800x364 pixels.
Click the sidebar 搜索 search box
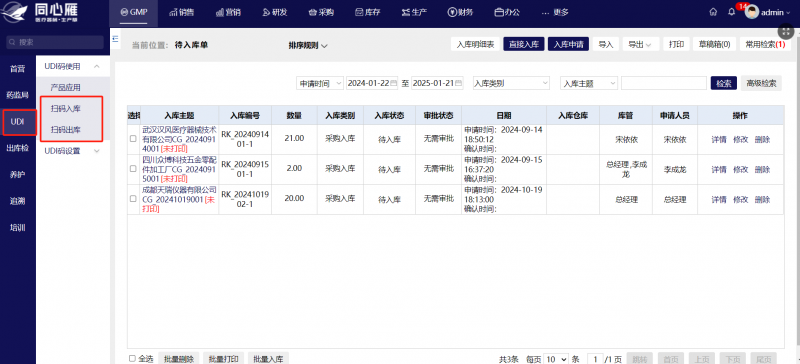[x=55, y=43]
